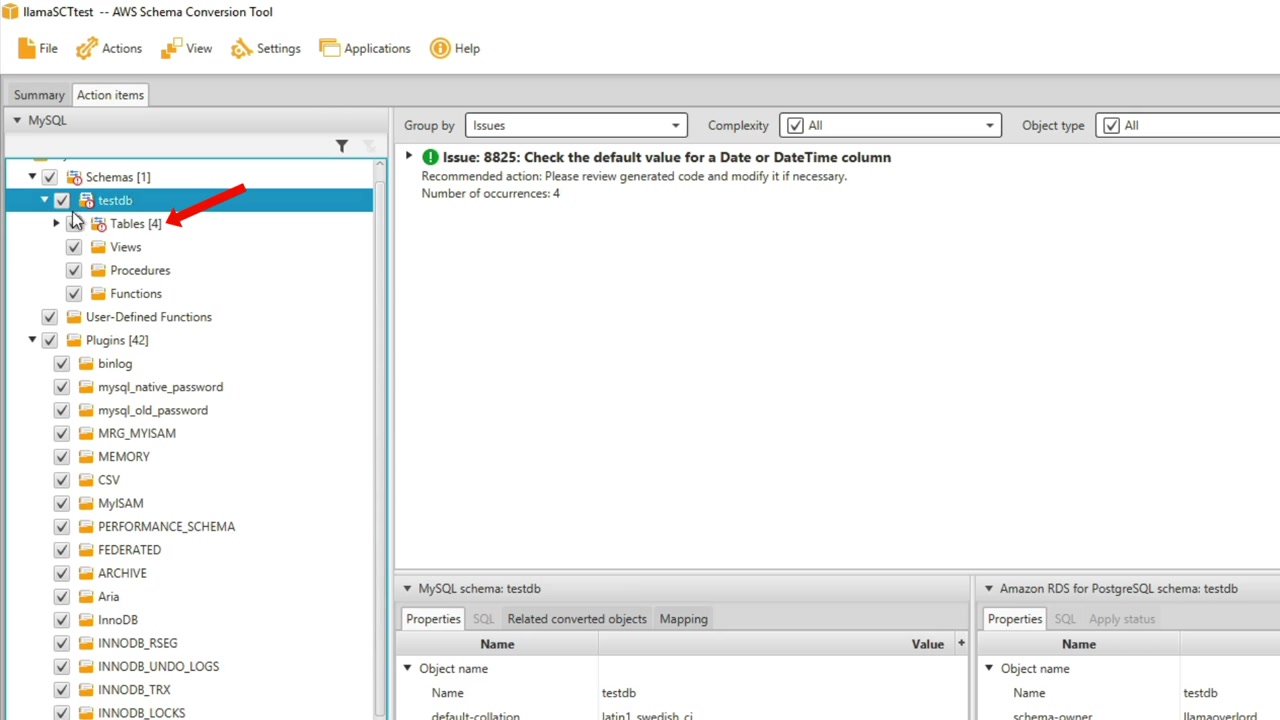Click the plus icon beside Value column
Viewport: 1280px width, 720px height.
[x=961, y=643]
